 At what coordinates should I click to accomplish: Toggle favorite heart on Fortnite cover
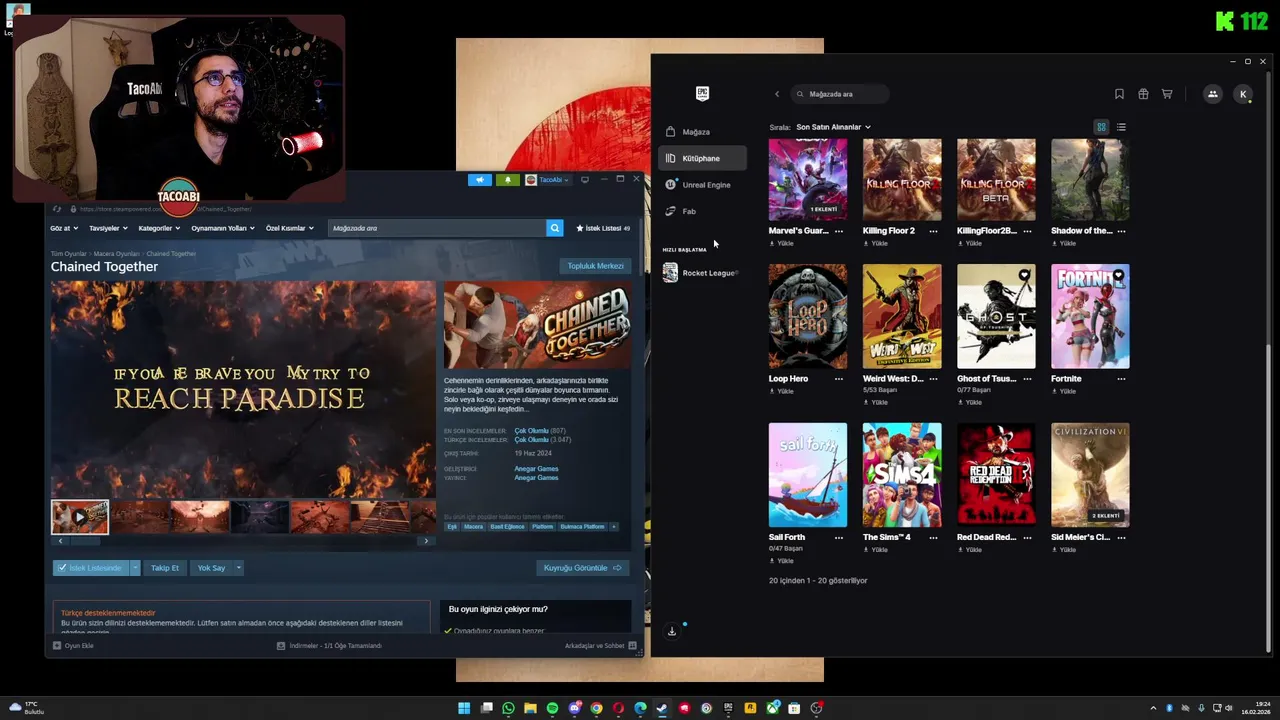(x=1118, y=275)
